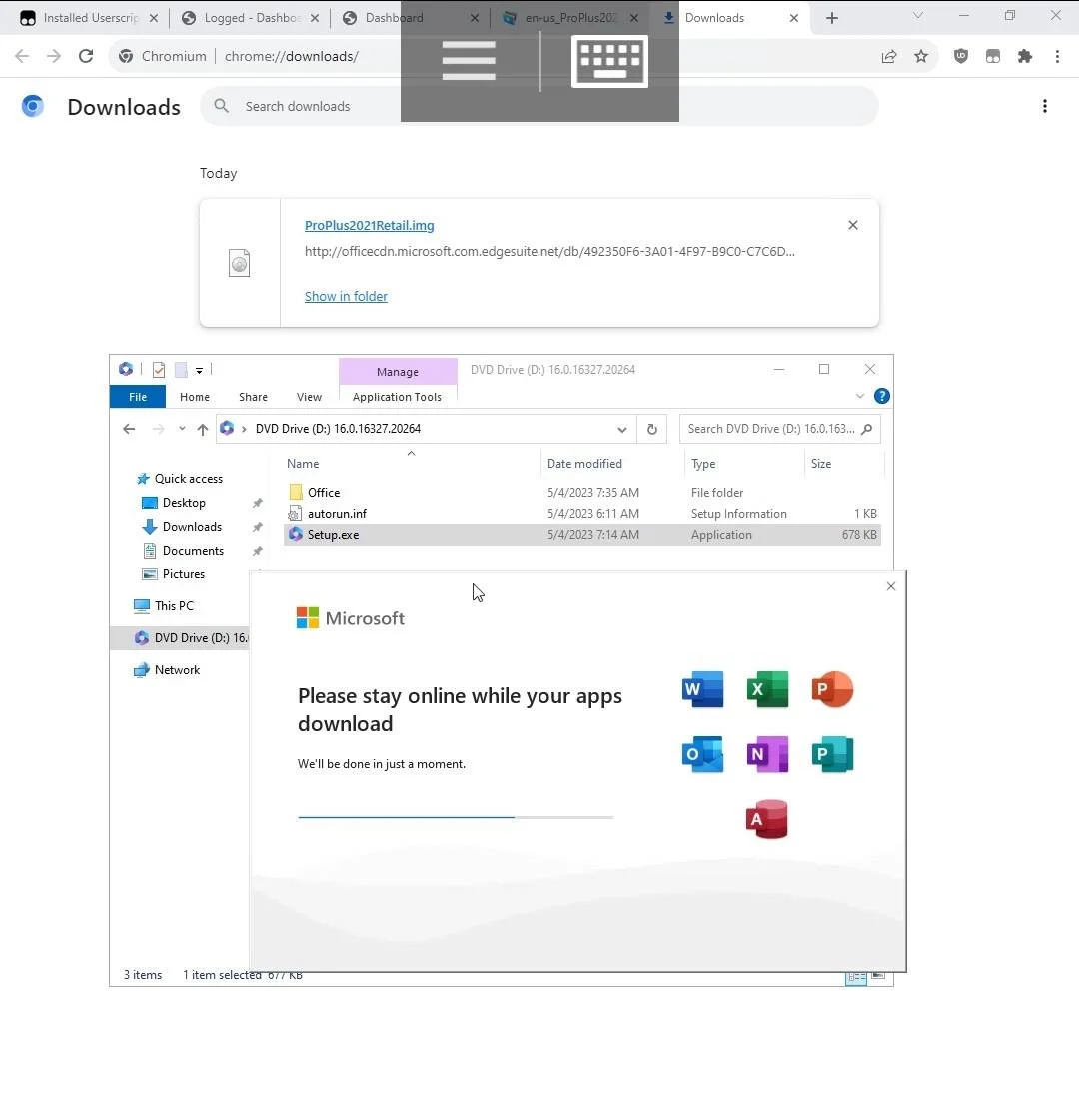This screenshot has width=1079, height=1120.
Task: Click the share page icon in address bar
Action: pyautogui.click(x=889, y=56)
